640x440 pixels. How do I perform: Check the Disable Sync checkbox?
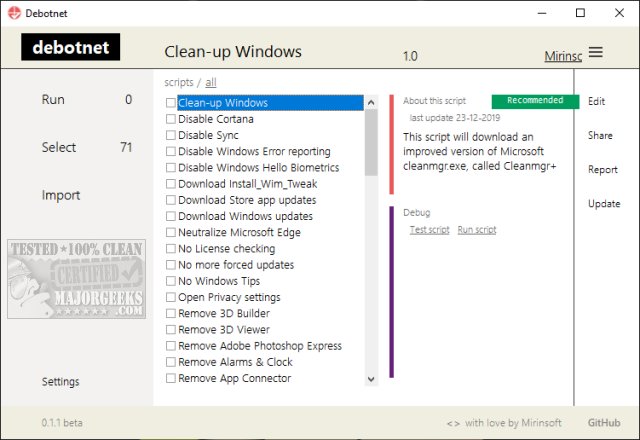coord(171,135)
